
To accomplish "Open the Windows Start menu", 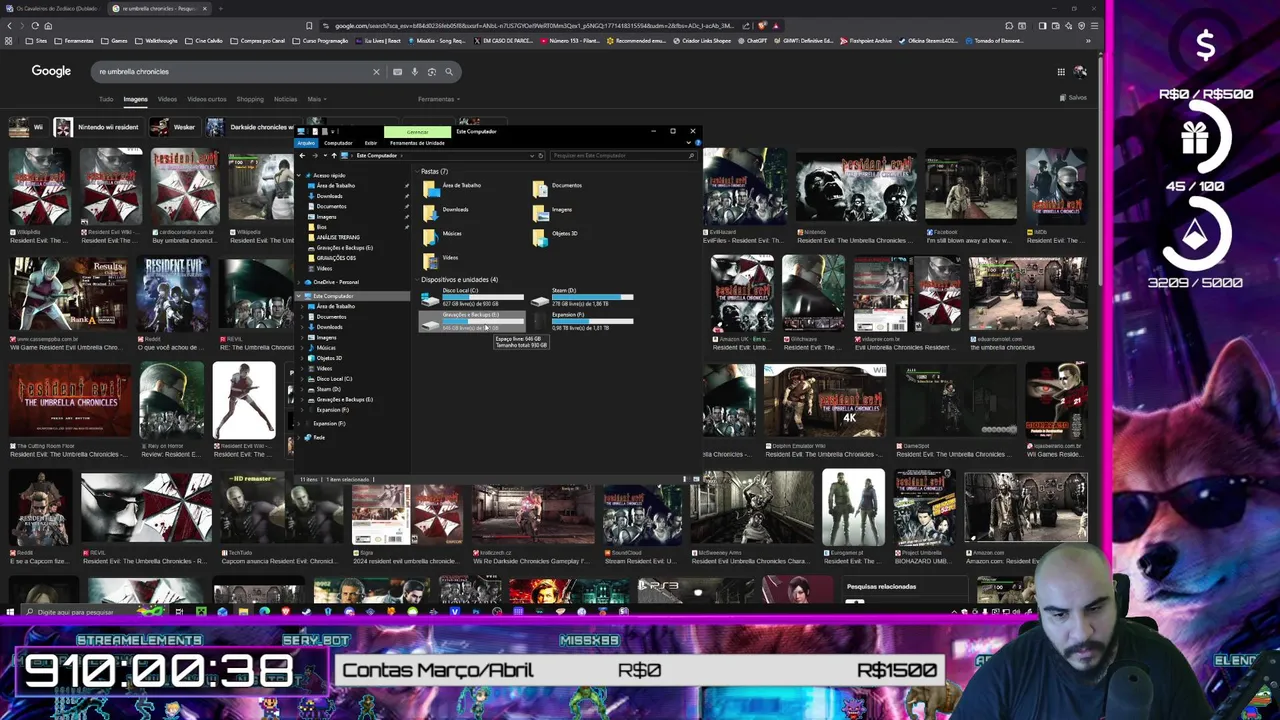I will coord(10,612).
